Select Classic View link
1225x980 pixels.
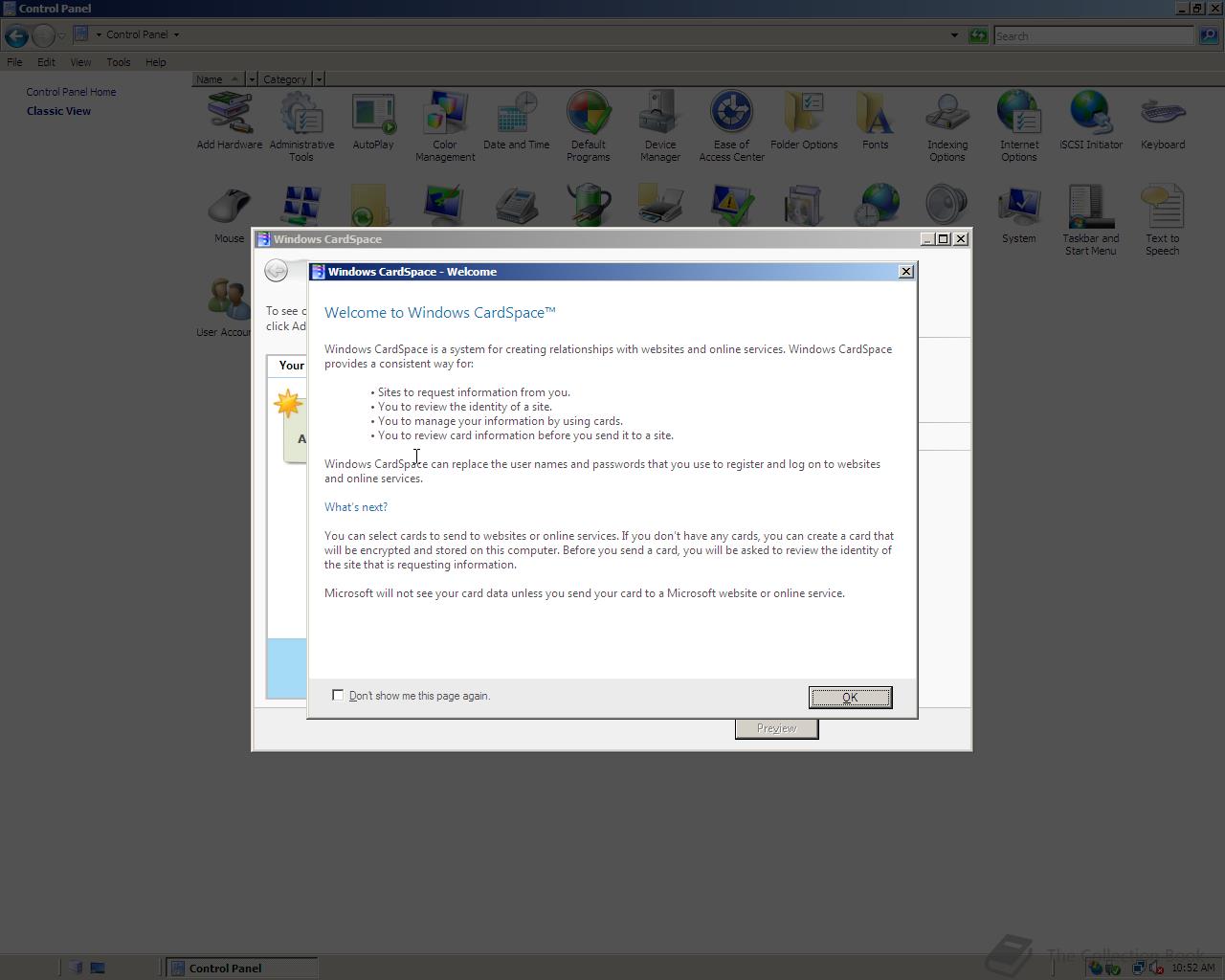coord(58,111)
